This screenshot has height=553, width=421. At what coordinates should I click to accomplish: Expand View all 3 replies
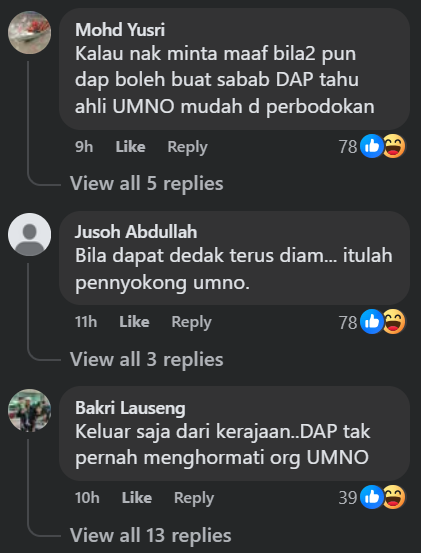[147, 359]
